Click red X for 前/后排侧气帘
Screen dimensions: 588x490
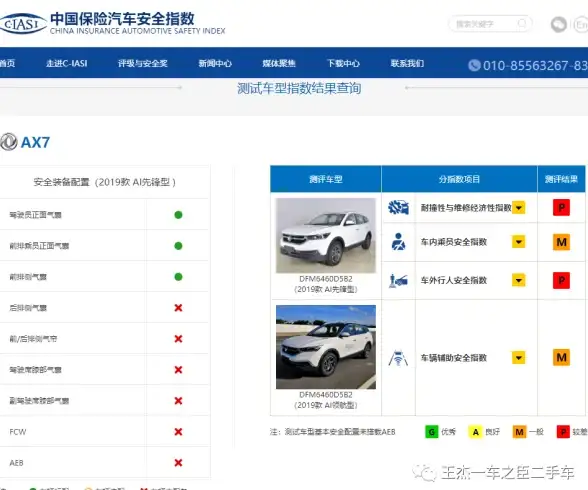click(x=178, y=339)
